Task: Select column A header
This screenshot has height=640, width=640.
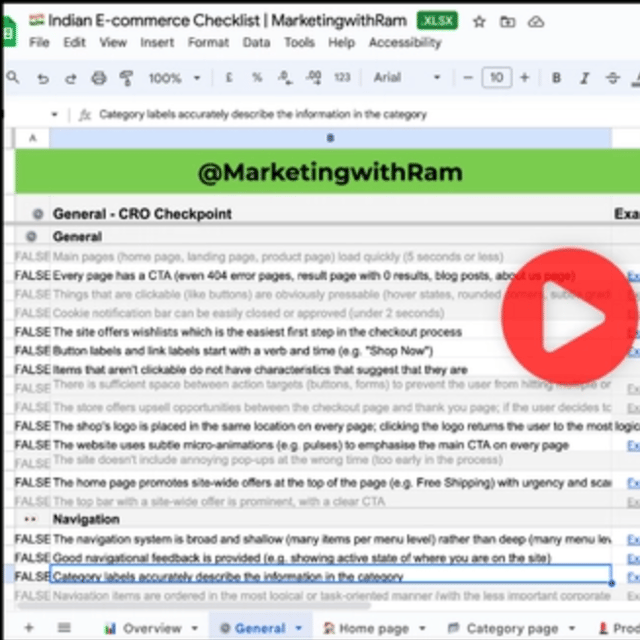Action: (33, 138)
